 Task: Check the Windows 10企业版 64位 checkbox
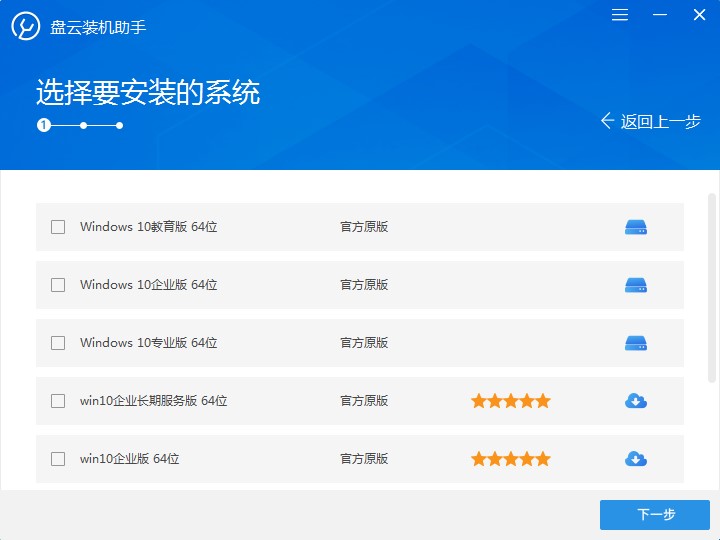click(58, 285)
